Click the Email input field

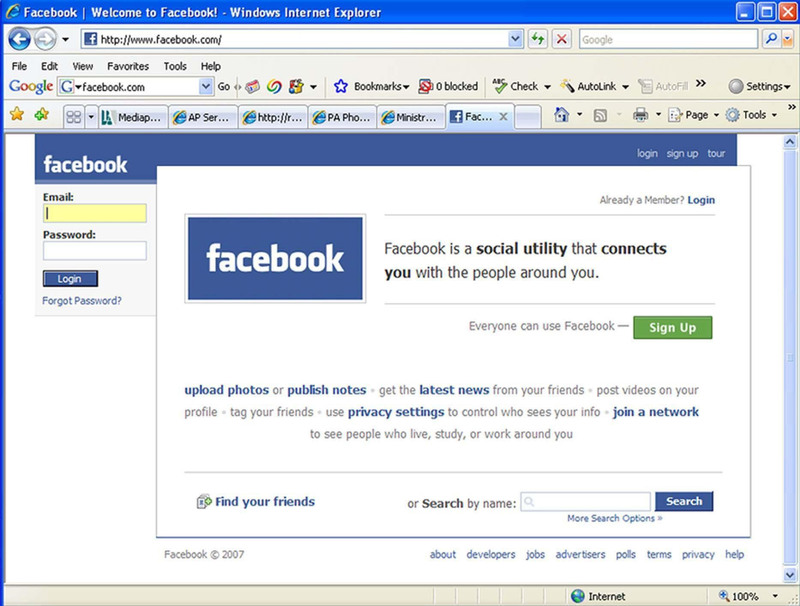click(x=95, y=213)
